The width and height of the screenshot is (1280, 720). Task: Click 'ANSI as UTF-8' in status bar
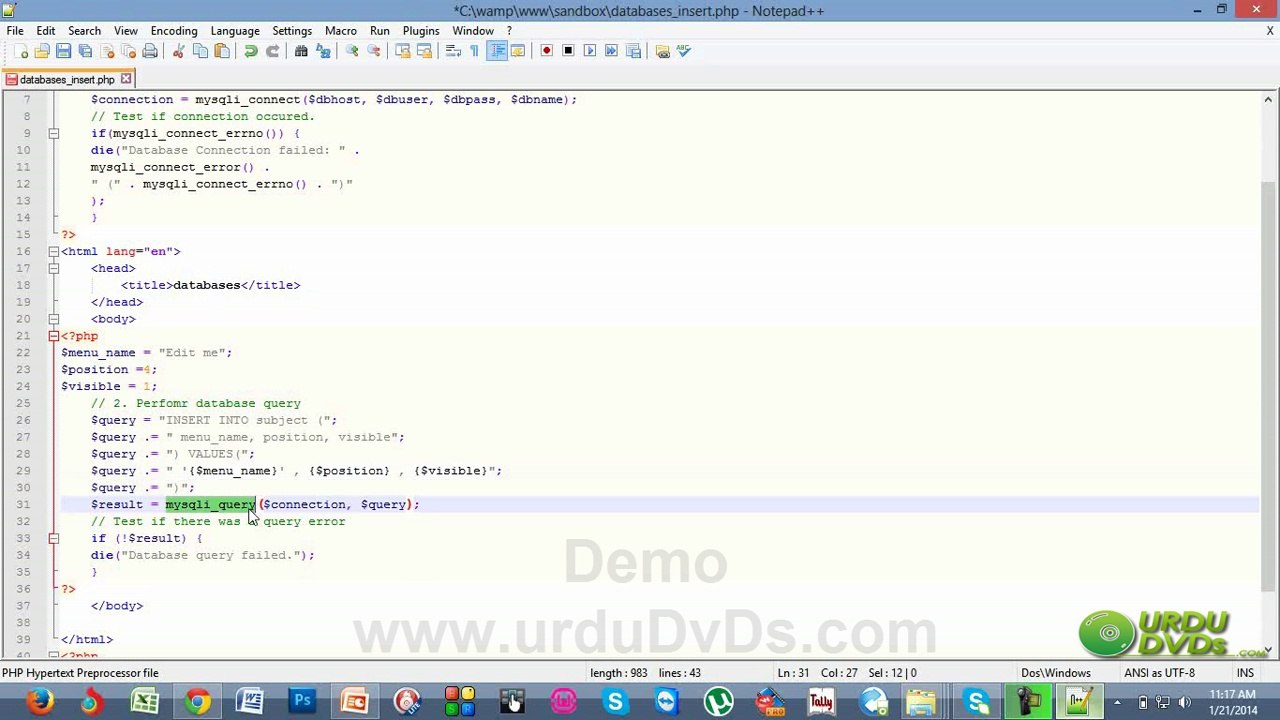[1159, 673]
